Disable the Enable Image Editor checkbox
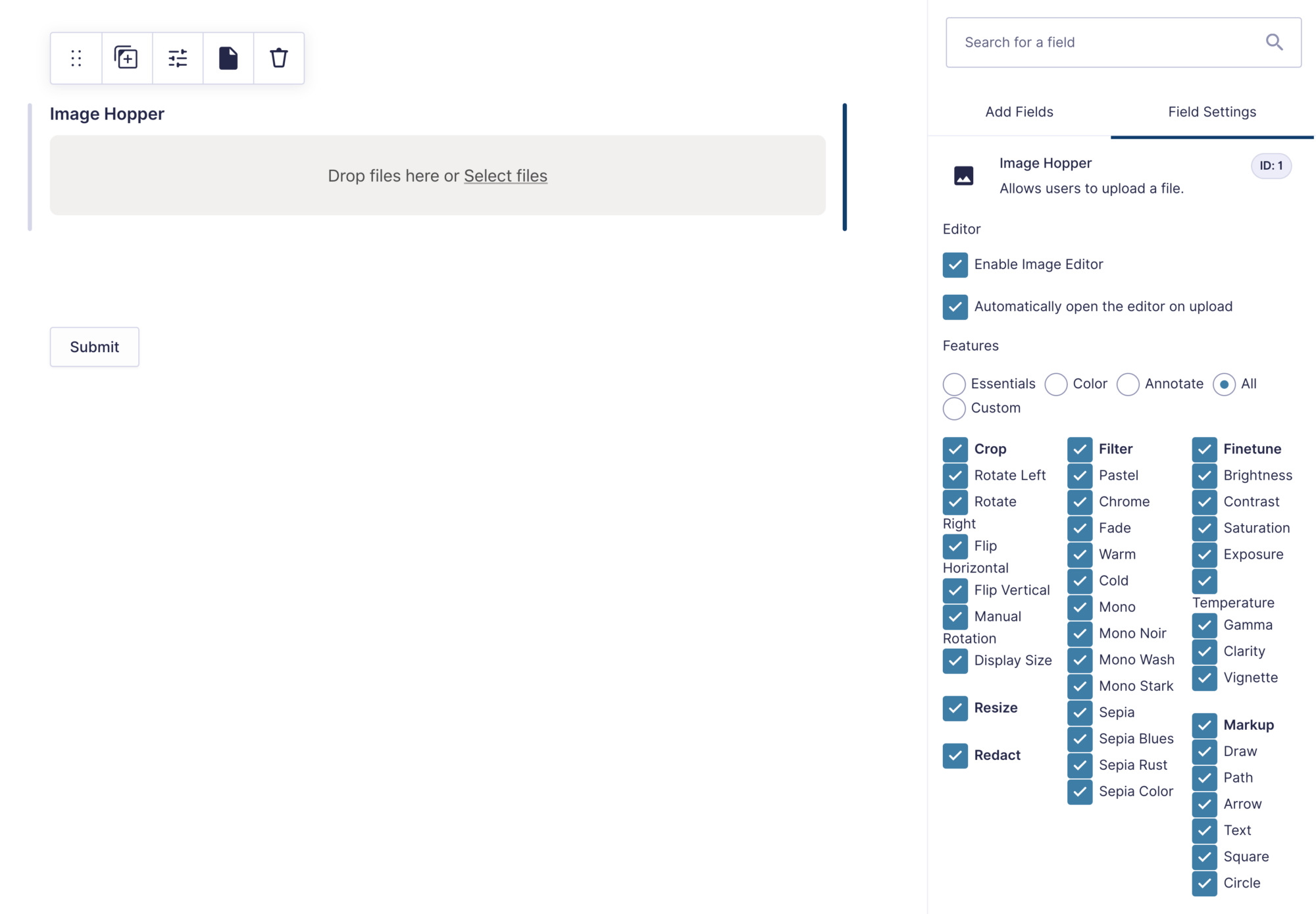This screenshot has width=1316, height=914. (955, 265)
